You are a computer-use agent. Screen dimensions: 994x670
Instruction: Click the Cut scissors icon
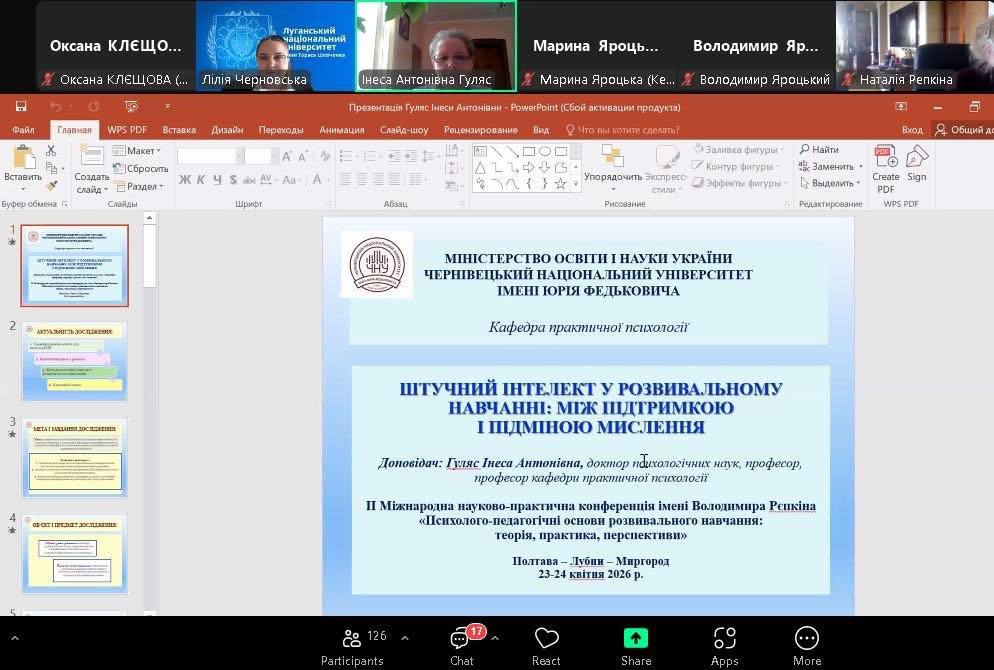click(x=51, y=151)
